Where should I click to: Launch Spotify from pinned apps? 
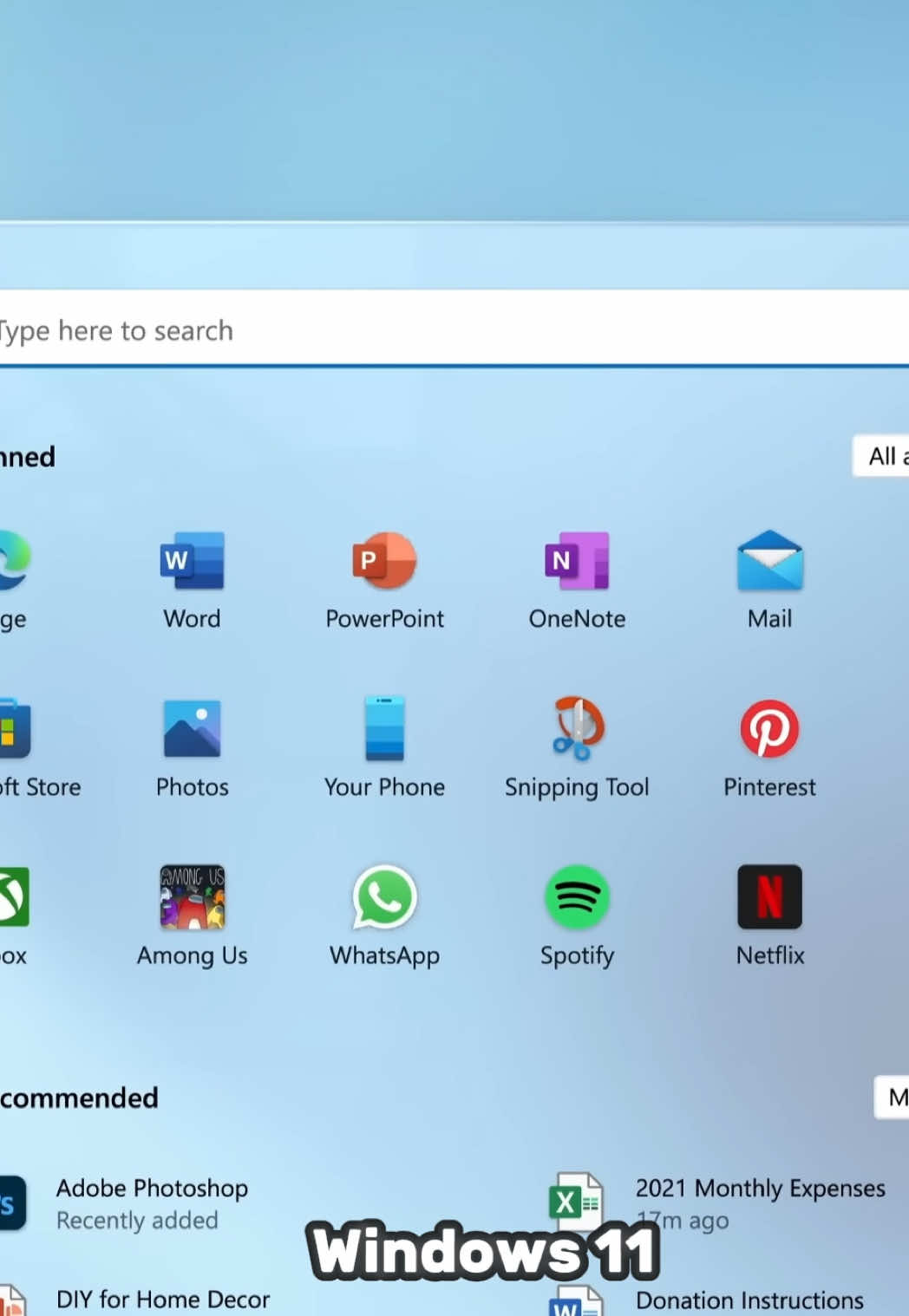577,897
